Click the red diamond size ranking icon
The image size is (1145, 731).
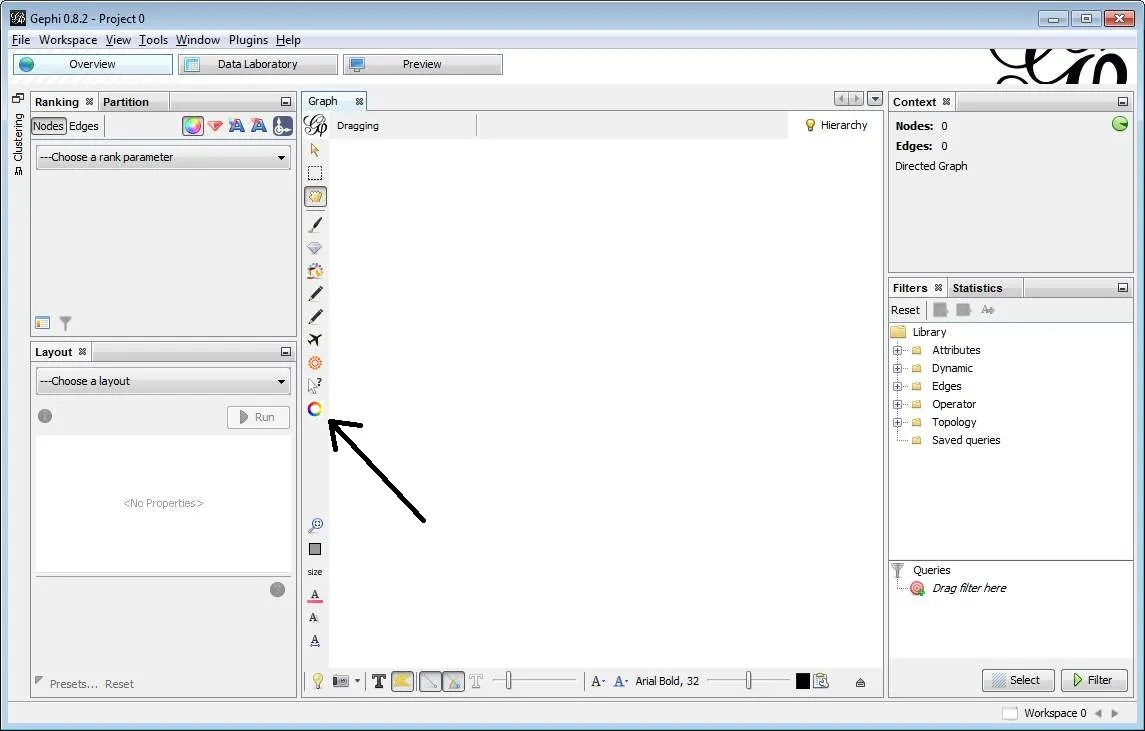point(215,126)
